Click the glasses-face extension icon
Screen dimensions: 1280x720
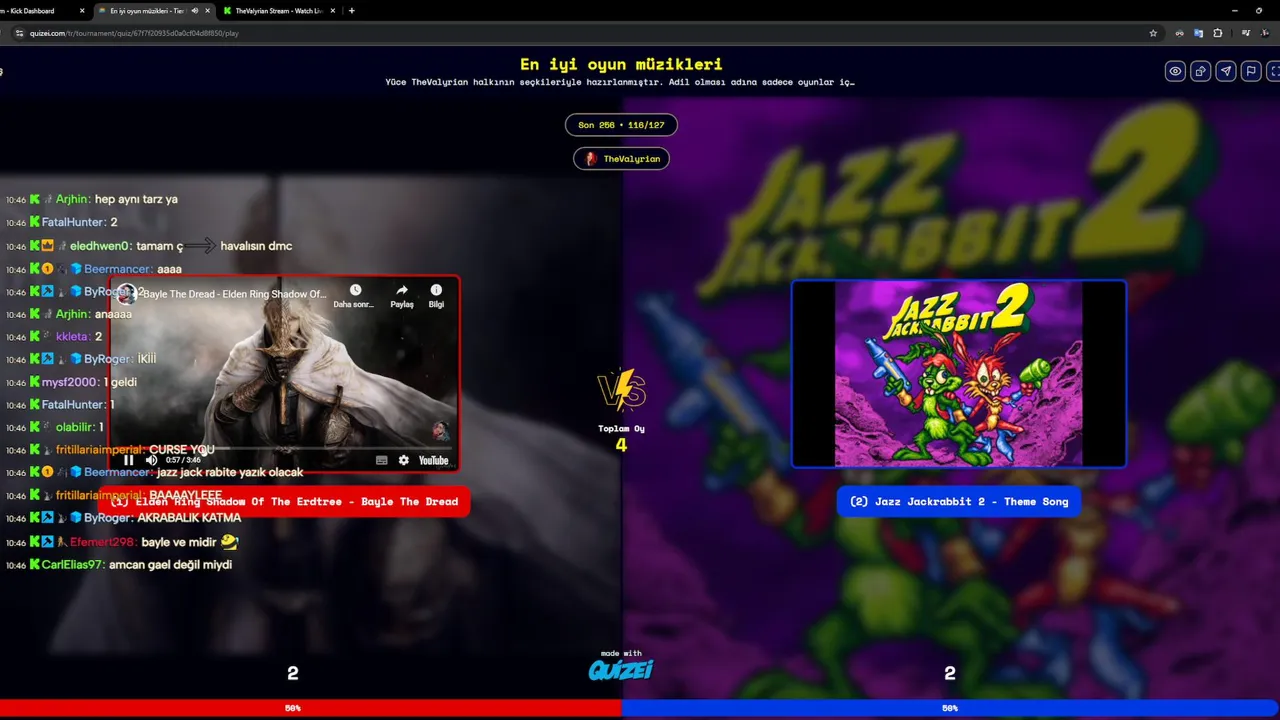(x=1179, y=33)
